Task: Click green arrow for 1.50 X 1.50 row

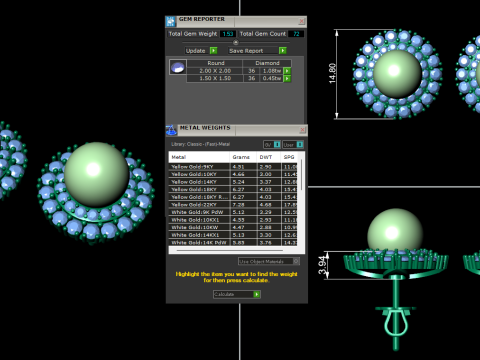Action: (287, 78)
